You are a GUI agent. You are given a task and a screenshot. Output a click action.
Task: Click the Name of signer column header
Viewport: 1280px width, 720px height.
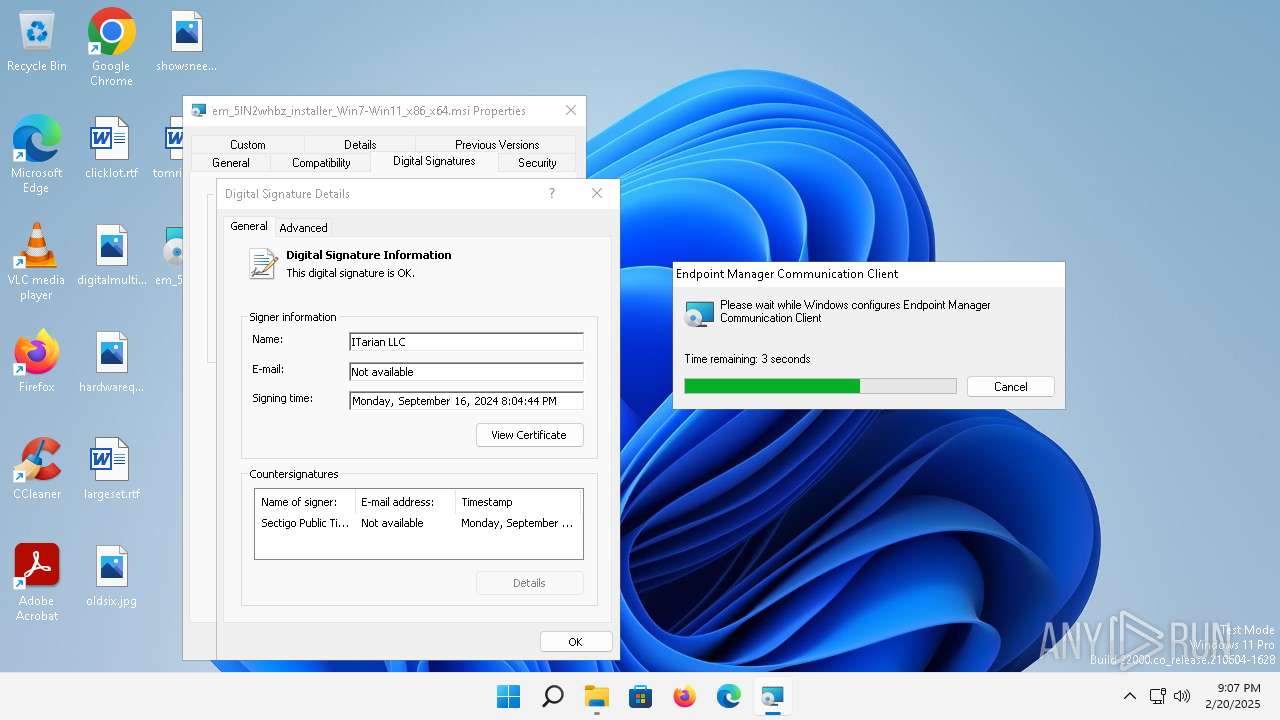pyautogui.click(x=305, y=502)
